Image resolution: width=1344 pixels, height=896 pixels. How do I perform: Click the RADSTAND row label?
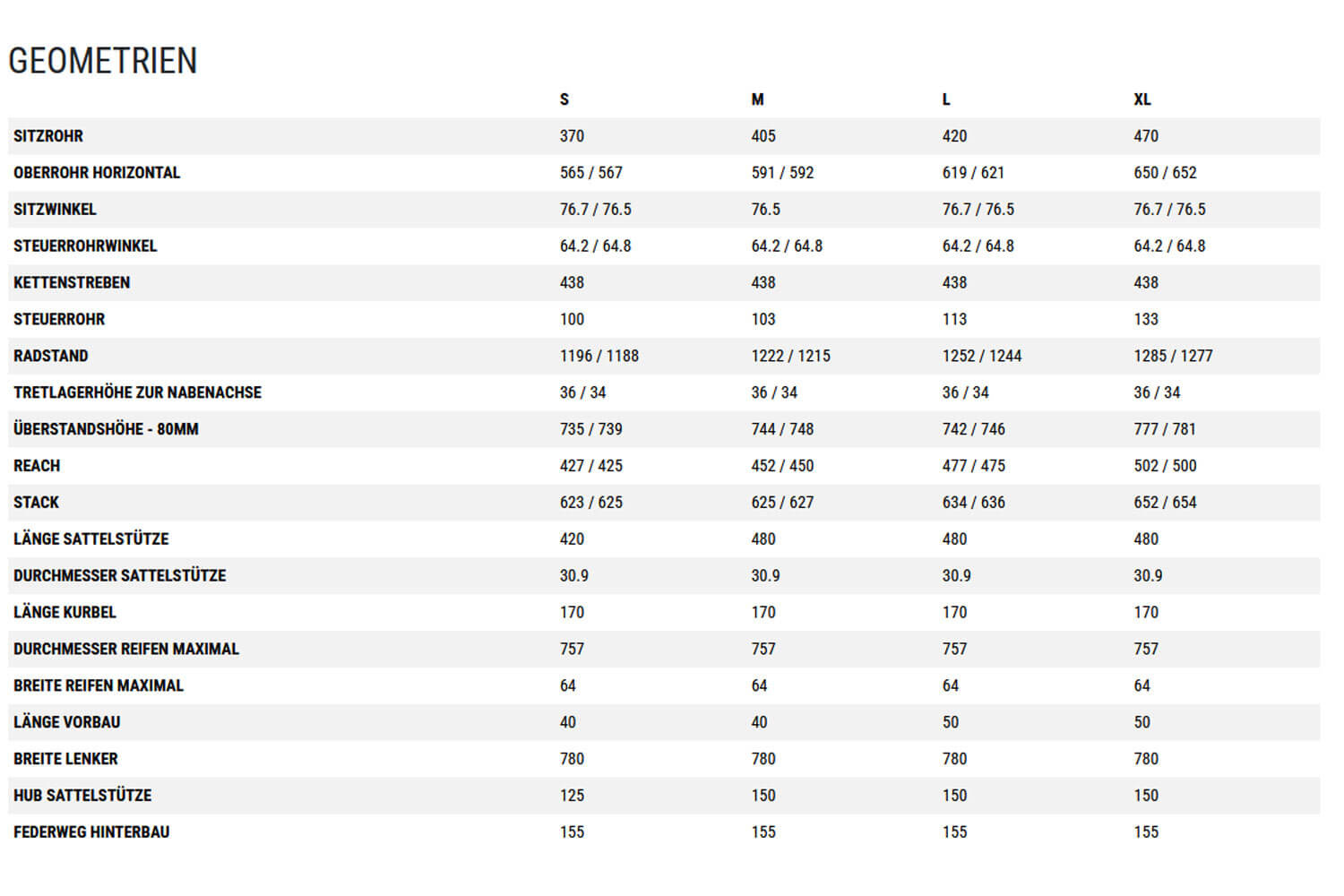(51, 356)
